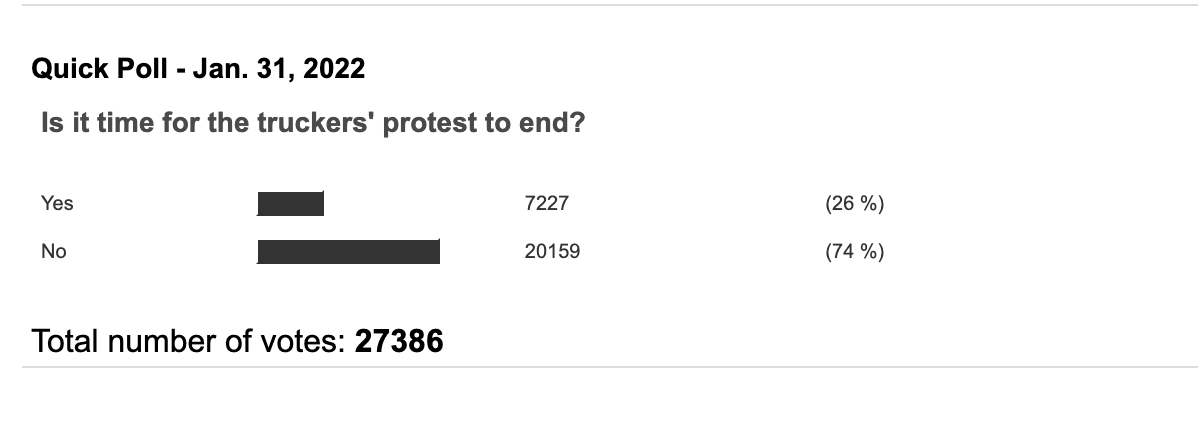Click the long dark bar for No votes
Viewport: 1198px width, 430px height.
coord(348,252)
